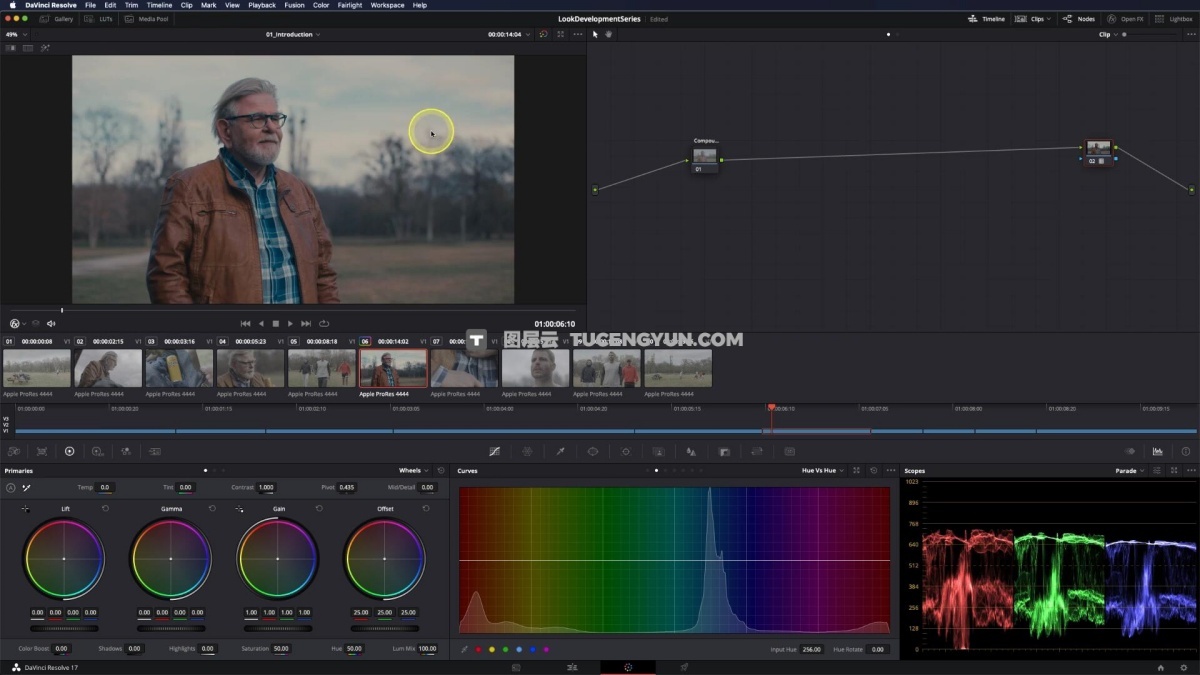Open the Playback menu
1200x675 pixels.
[262, 5]
